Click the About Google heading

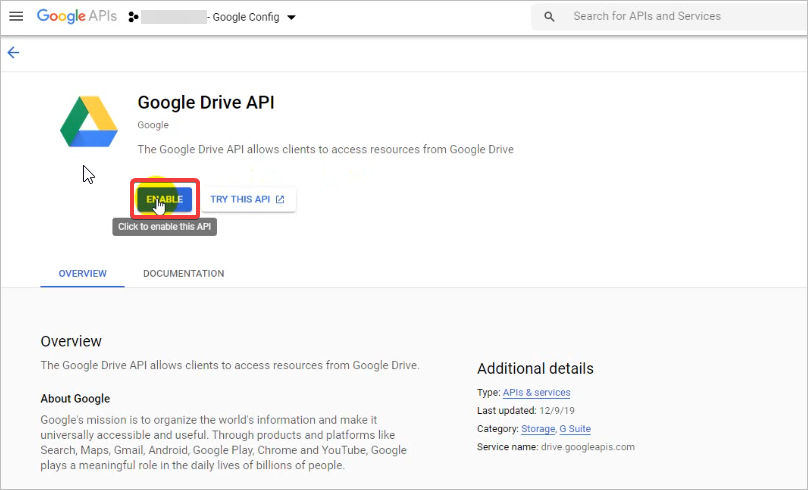[x=75, y=398]
